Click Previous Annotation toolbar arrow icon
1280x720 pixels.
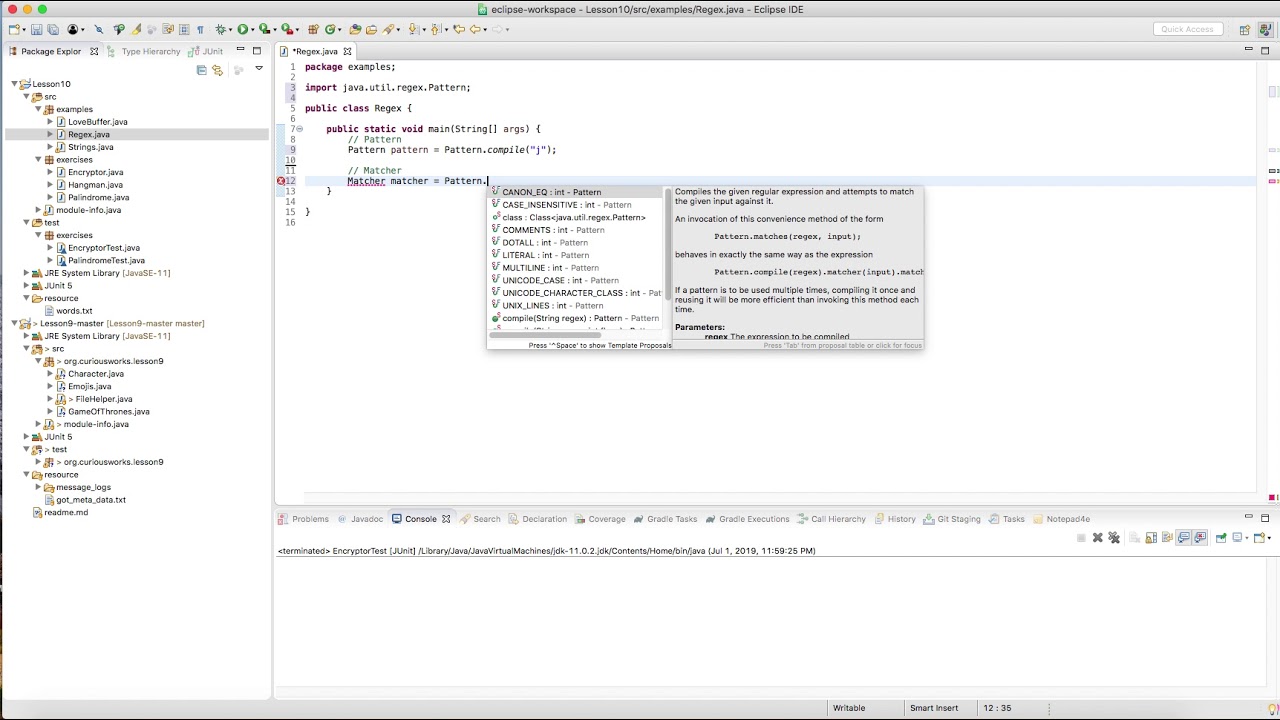tap(436, 29)
